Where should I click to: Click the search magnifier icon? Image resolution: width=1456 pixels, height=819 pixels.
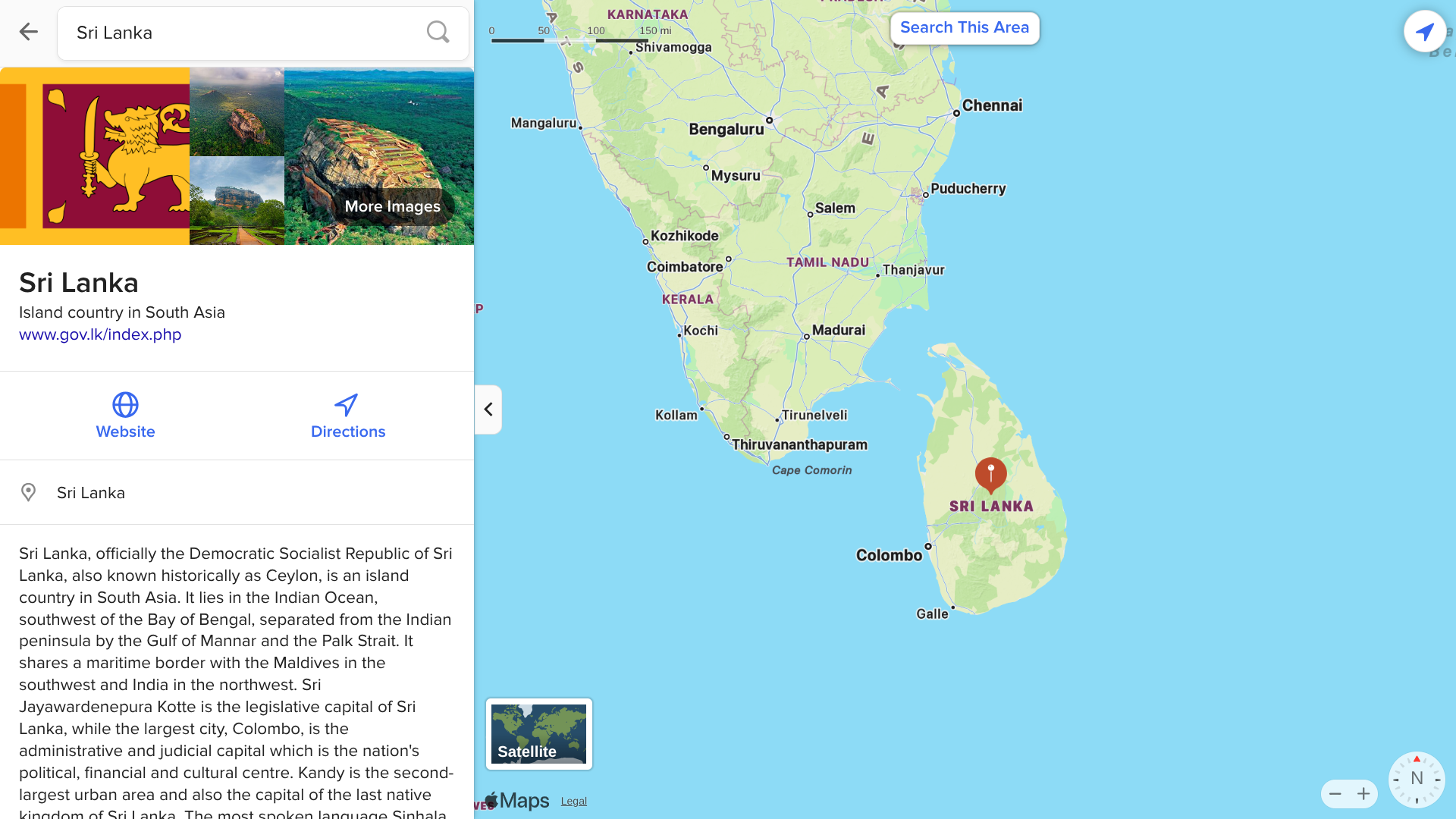(438, 32)
